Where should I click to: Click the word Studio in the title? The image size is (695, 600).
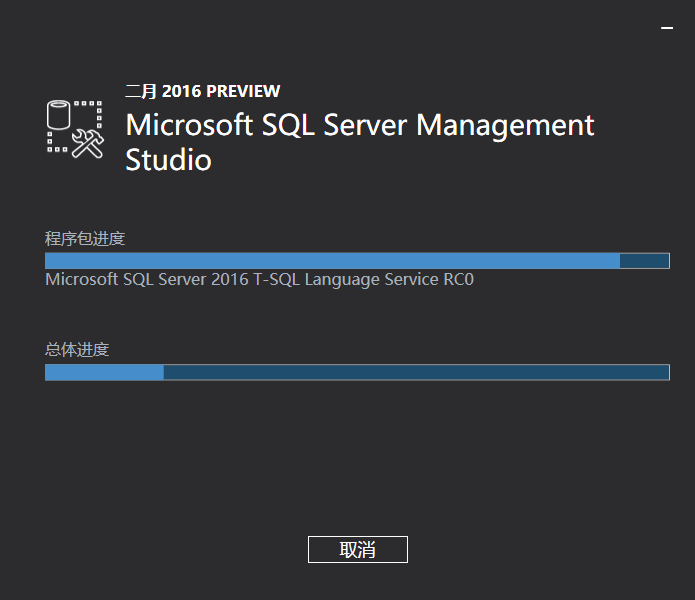tap(168, 160)
